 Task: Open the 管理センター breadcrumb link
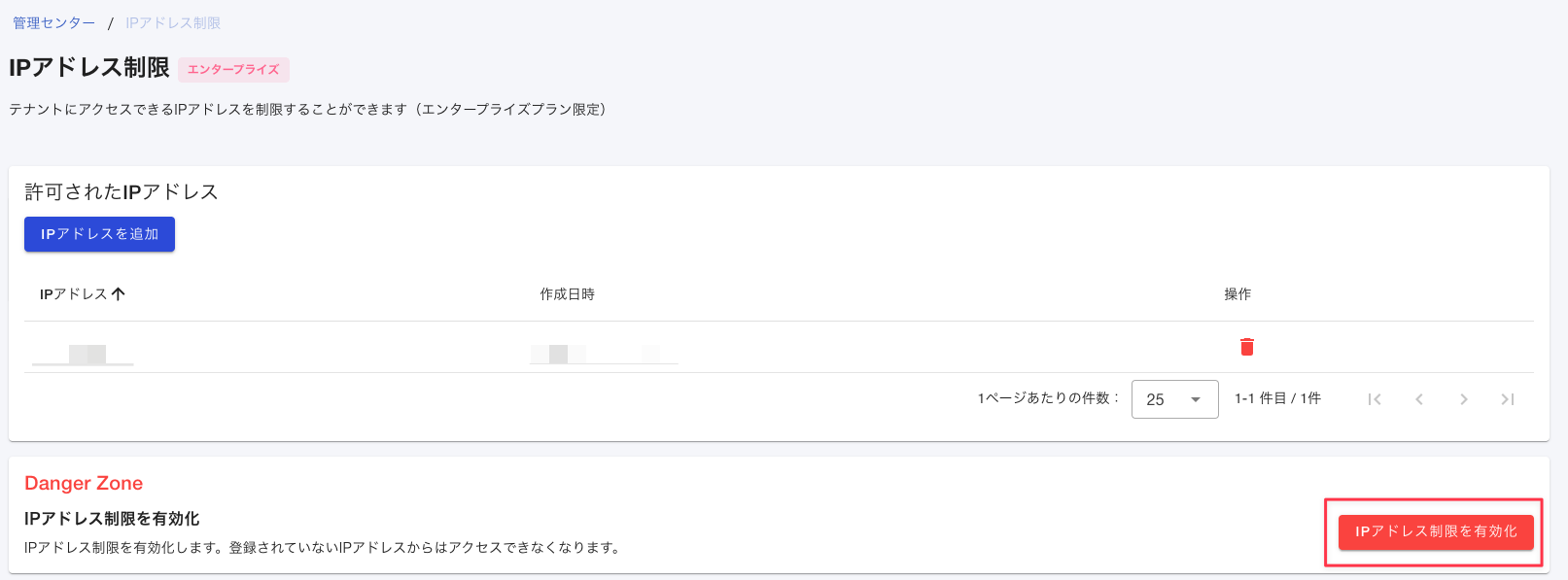point(54,22)
